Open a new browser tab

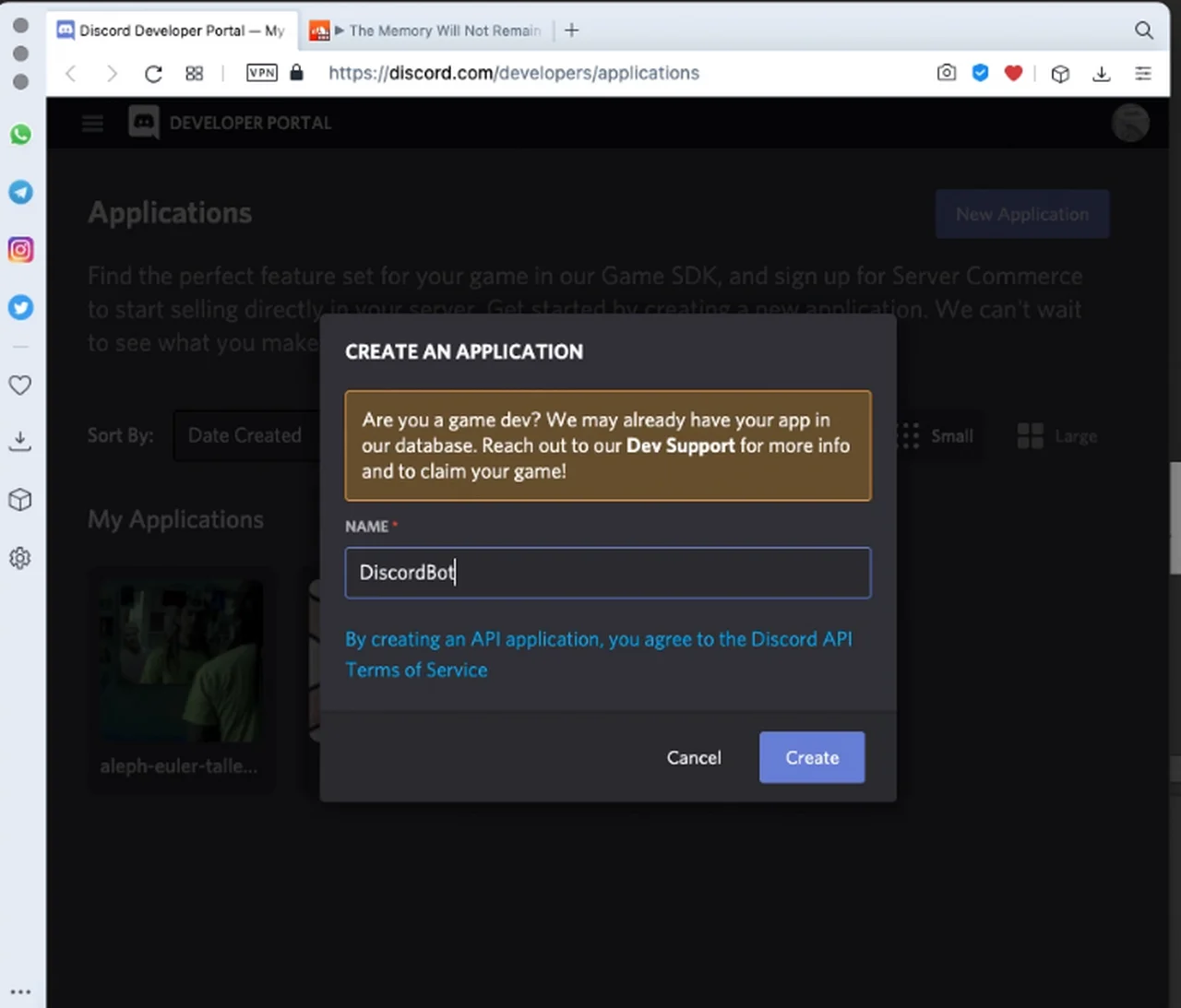tap(572, 30)
